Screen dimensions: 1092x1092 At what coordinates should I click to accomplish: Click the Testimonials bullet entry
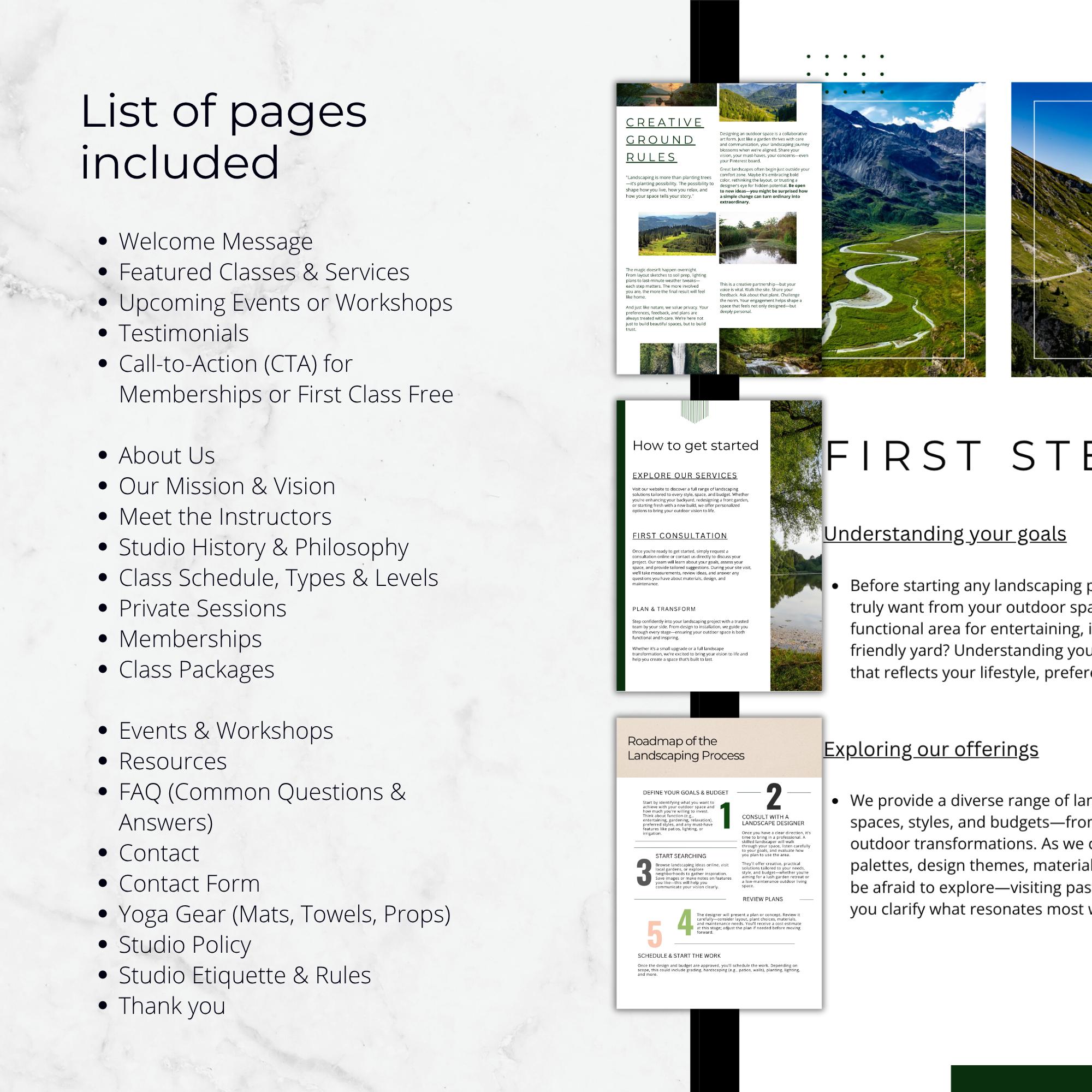click(x=183, y=334)
